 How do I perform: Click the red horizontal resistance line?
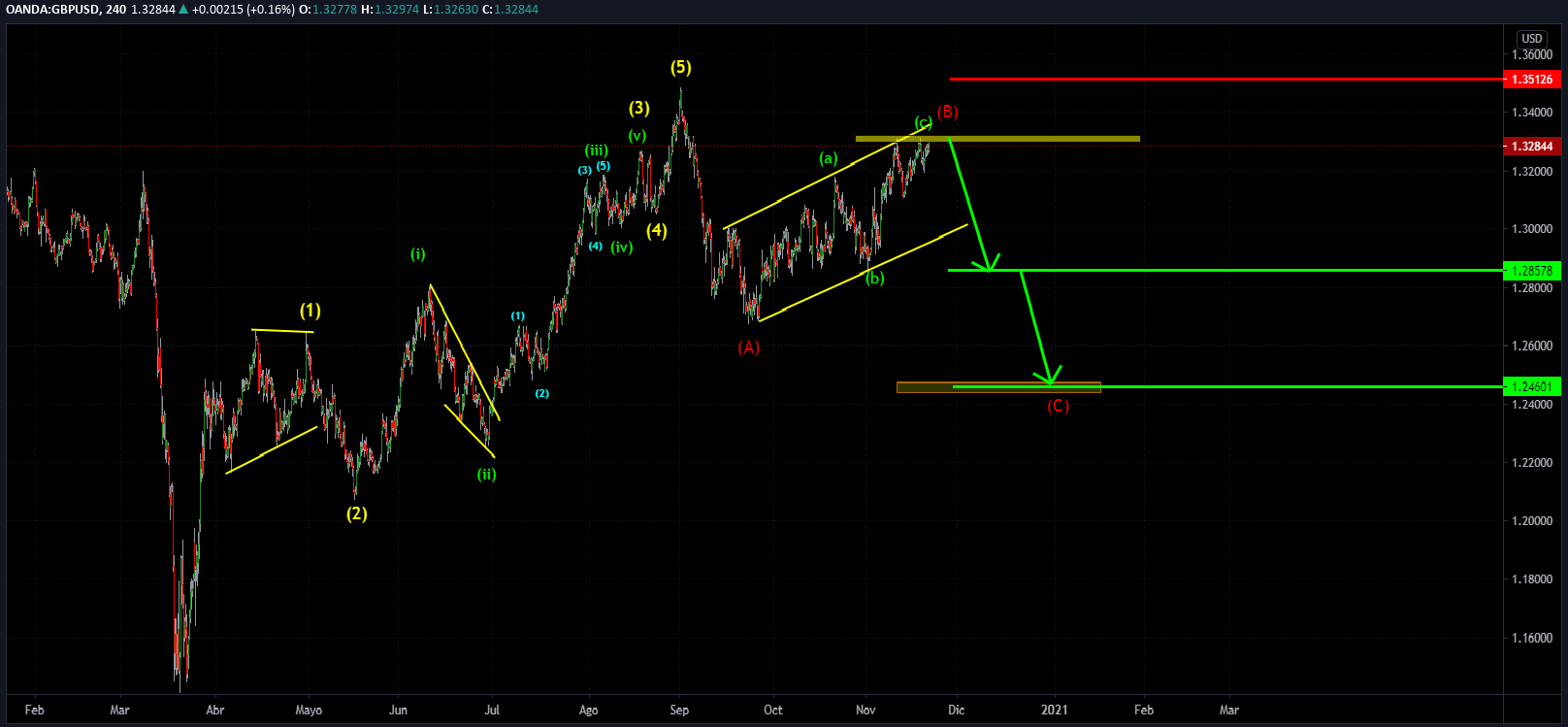[x=1225, y=79]
